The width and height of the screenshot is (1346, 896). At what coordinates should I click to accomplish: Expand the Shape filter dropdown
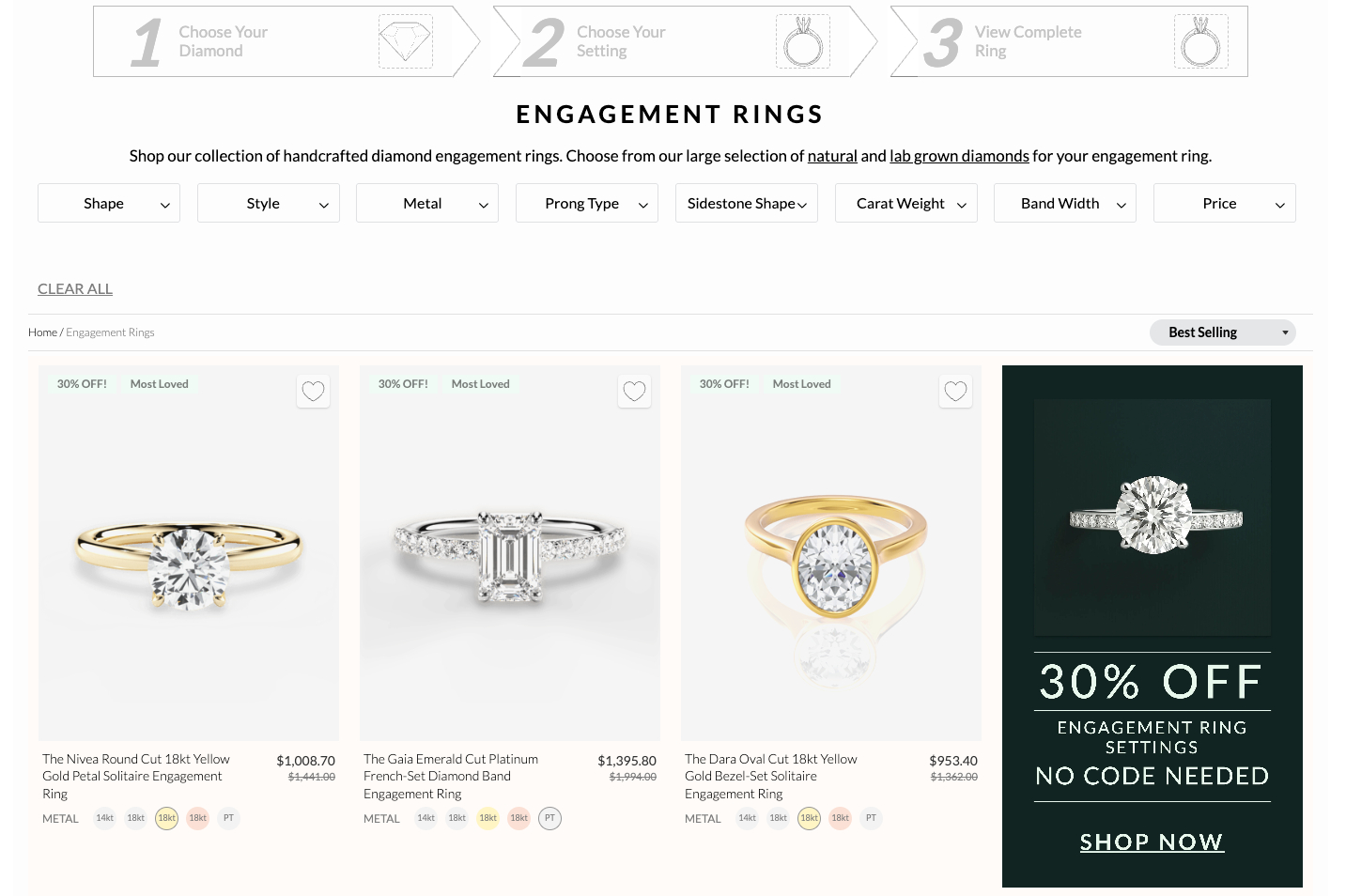point(109,203)
